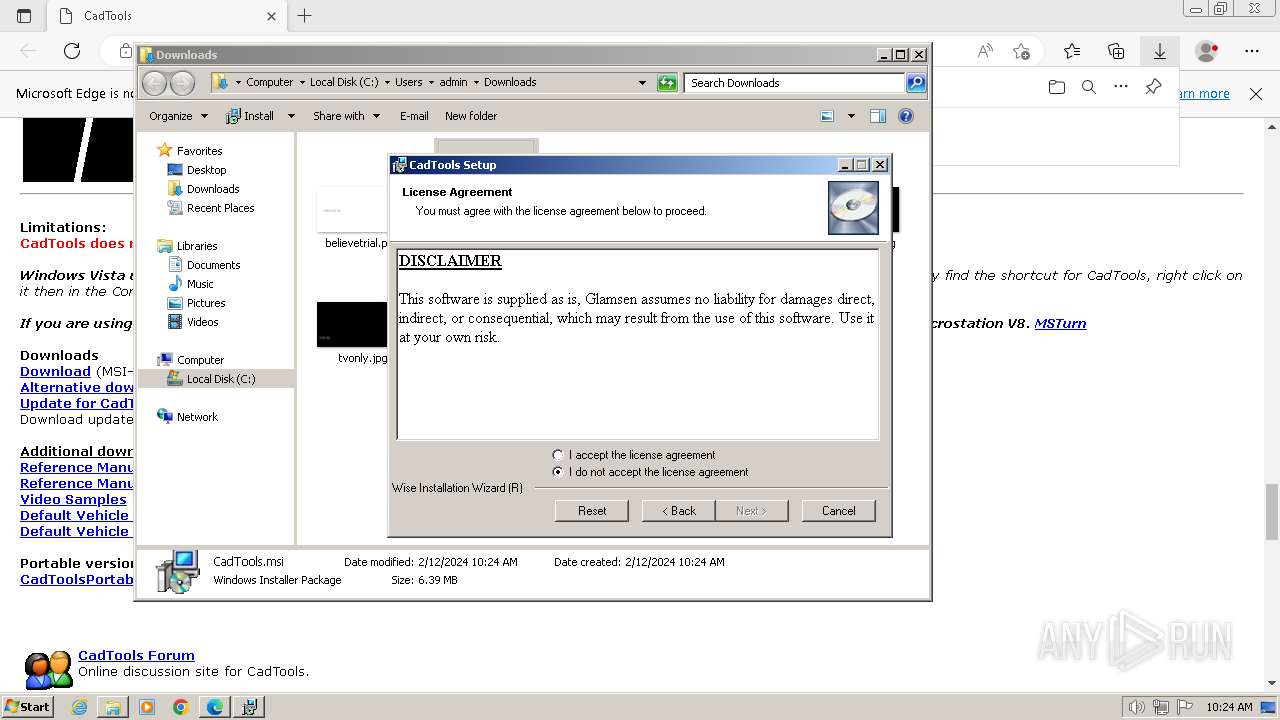Click Local Disk (C:) breadcrumb

point(344,83)
